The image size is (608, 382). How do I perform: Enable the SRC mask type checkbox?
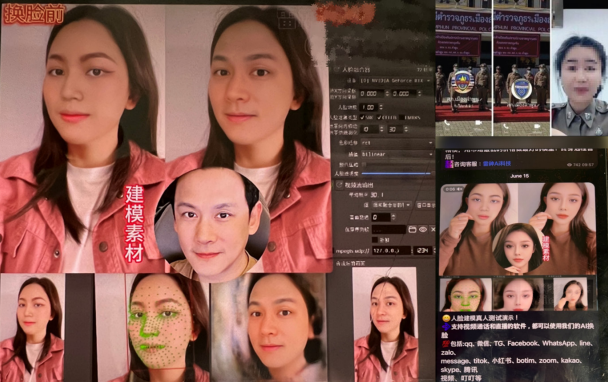362,118
